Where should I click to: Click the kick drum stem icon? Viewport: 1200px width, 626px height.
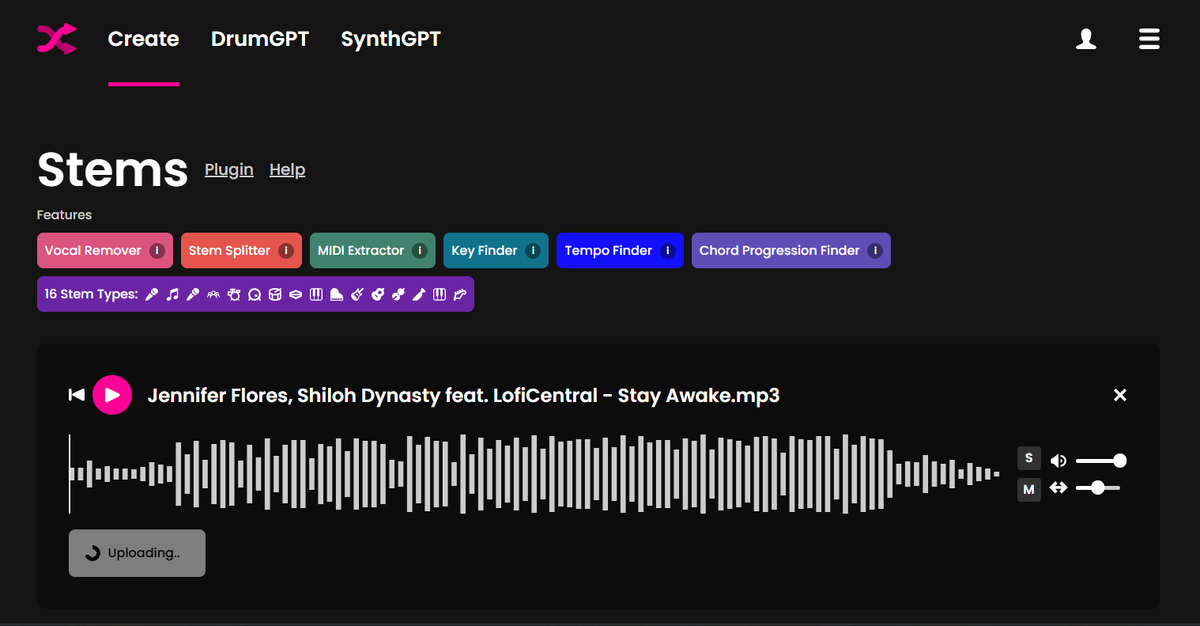255,295
